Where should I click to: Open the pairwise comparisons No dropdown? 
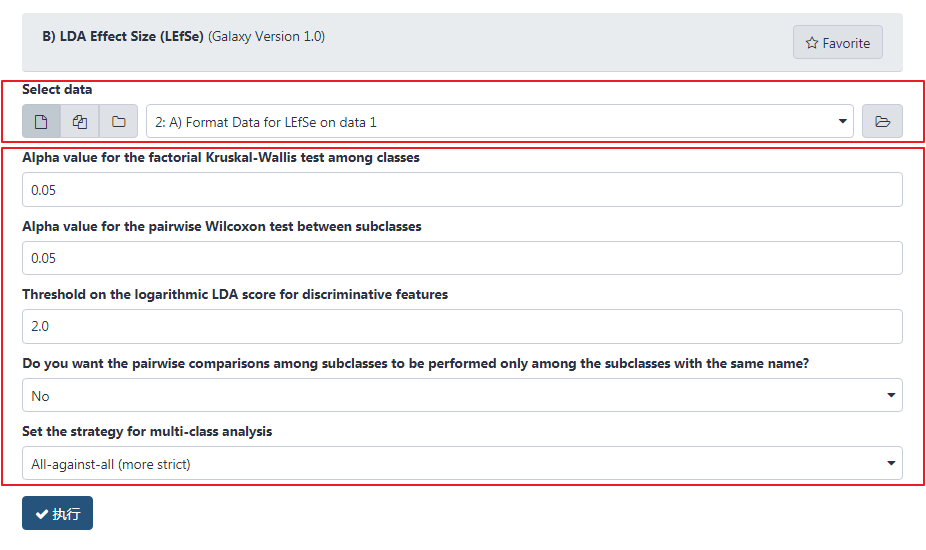462,395
